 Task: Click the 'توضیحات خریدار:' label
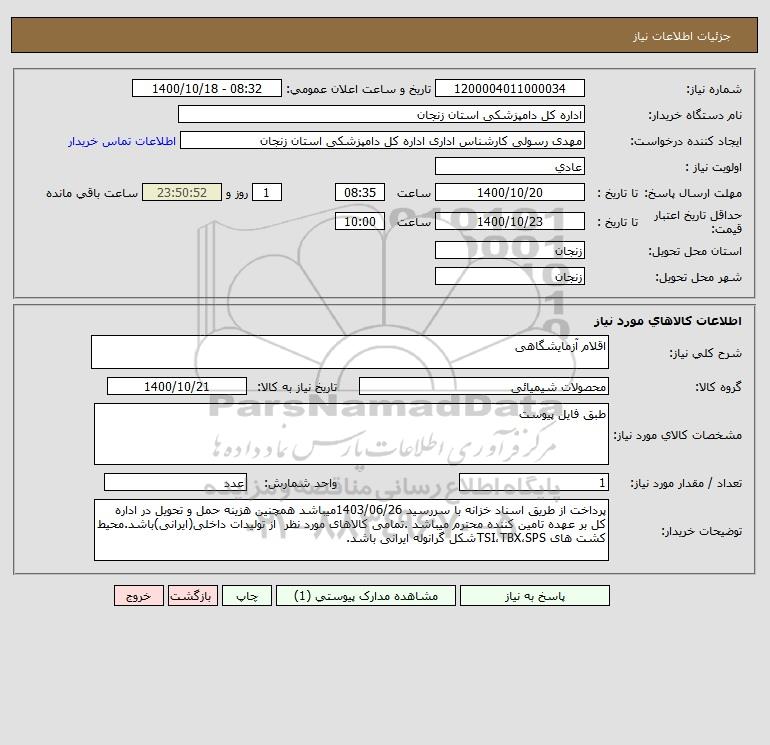[702, 531]
